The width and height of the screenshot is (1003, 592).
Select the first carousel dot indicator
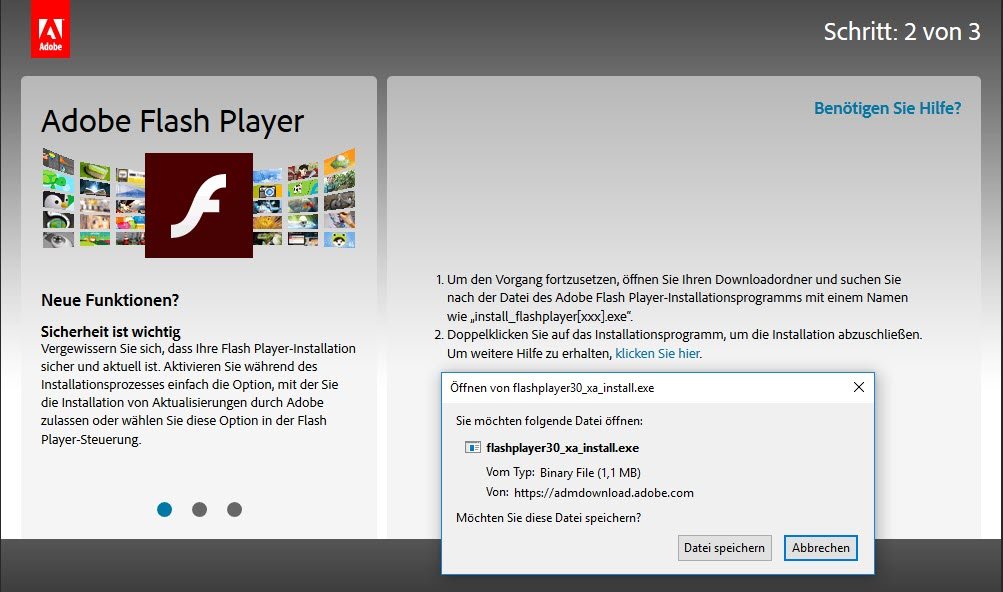click(x=164, y=509)
